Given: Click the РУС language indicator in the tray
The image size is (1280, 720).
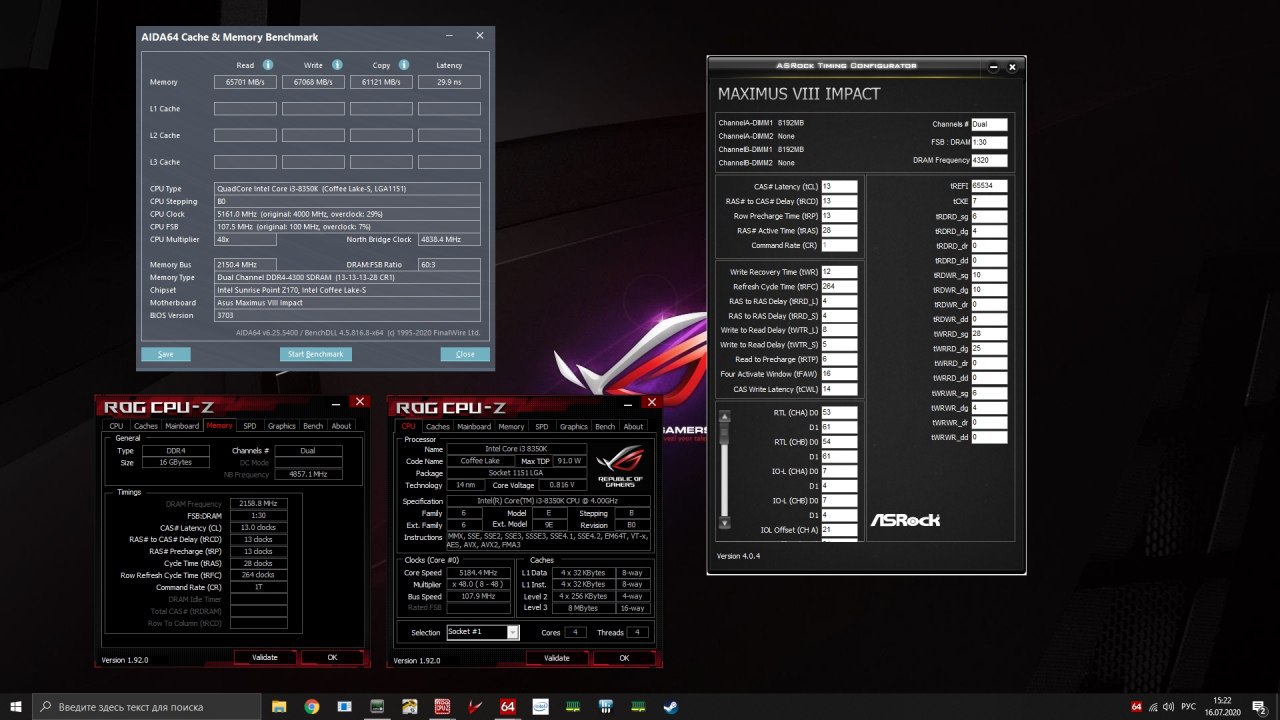Looking at the screenshot, I should (x=1188, y=707).
